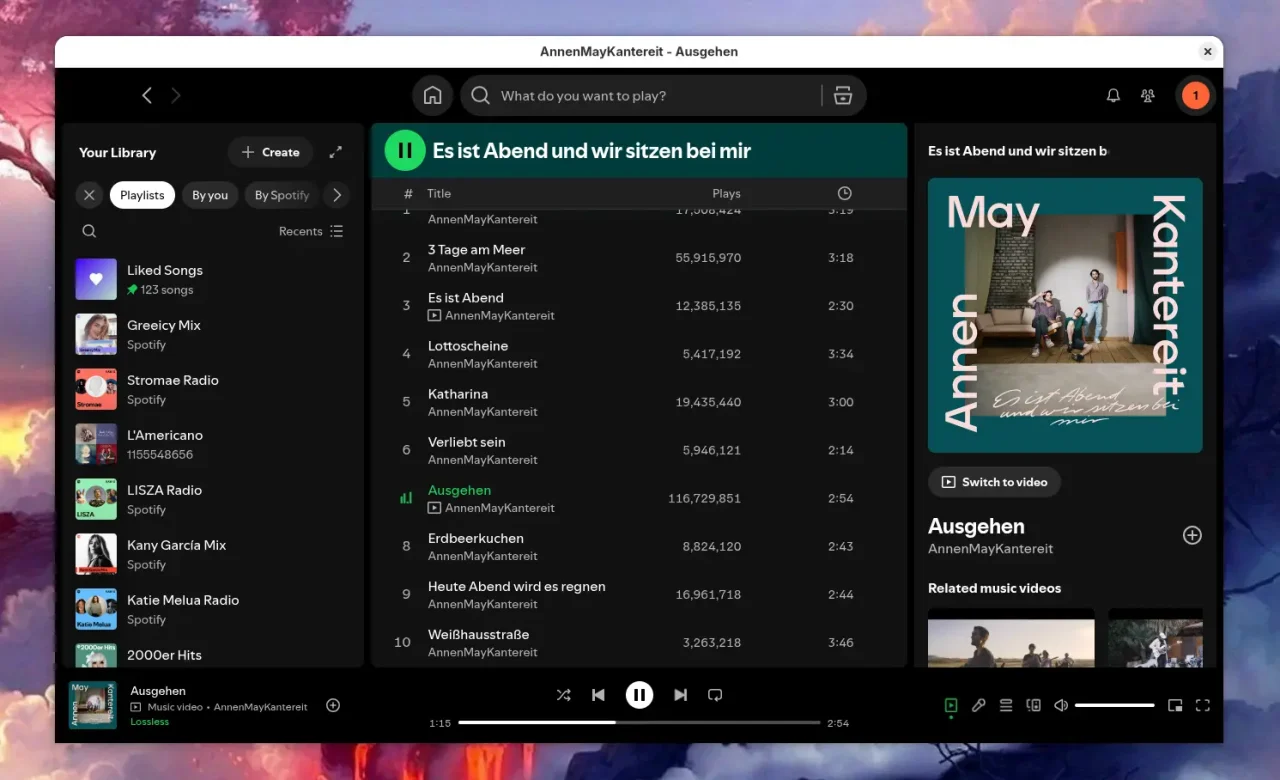Toggle the Now Playing view panel

951,705
